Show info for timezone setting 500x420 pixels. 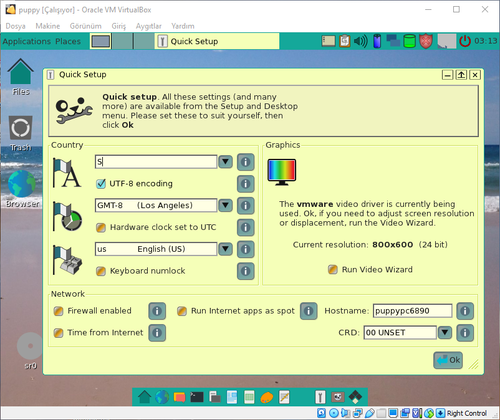[x=246, y=205]
